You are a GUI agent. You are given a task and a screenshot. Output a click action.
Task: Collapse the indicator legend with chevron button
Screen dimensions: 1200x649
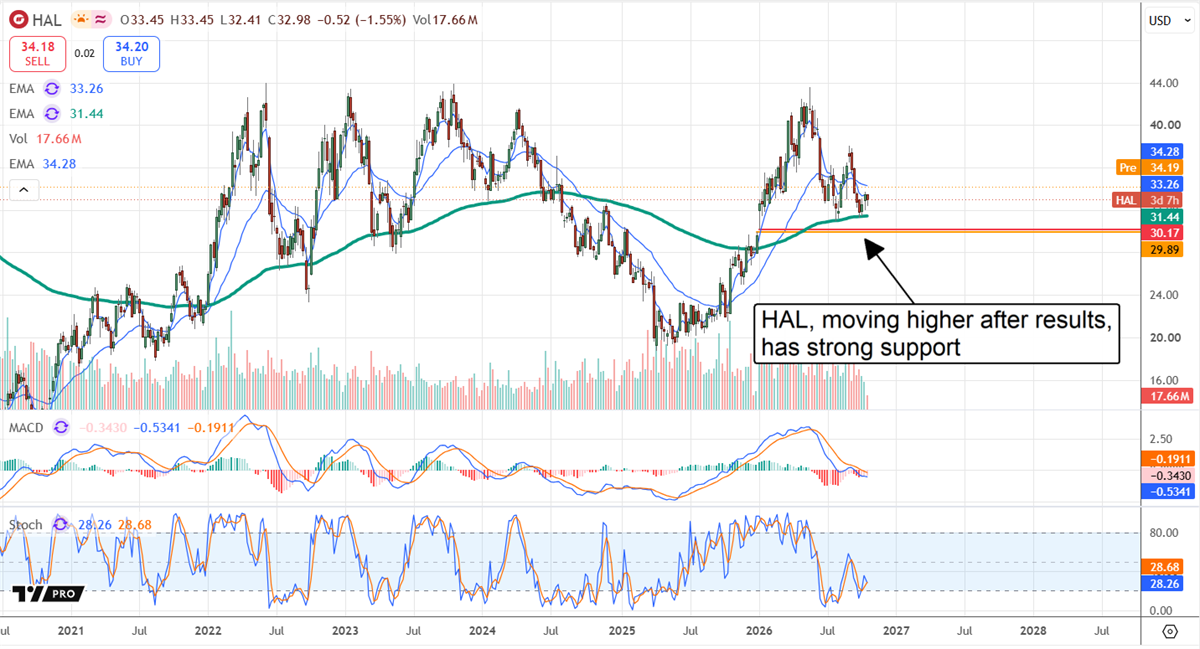[x=24, y=189]
